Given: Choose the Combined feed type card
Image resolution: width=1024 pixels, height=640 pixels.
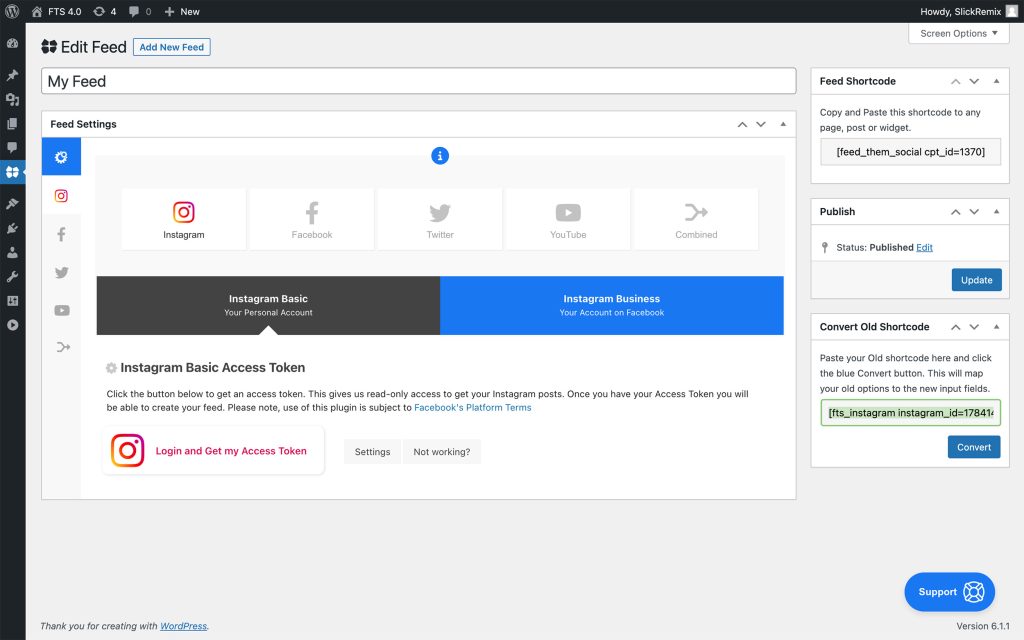Looking at the screenshot, I should click(696, 219).
